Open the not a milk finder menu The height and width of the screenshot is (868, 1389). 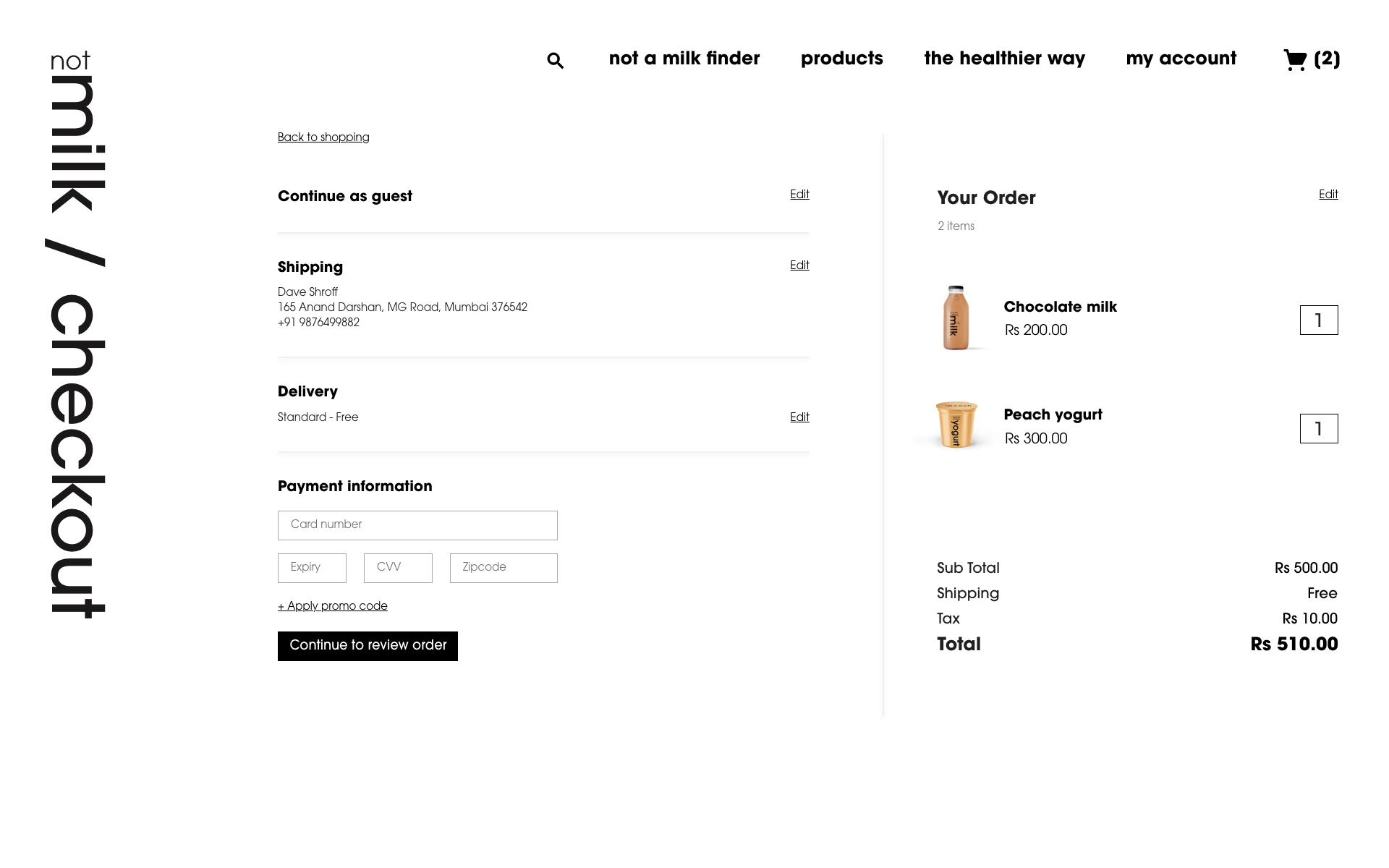[x=684, y=59]
